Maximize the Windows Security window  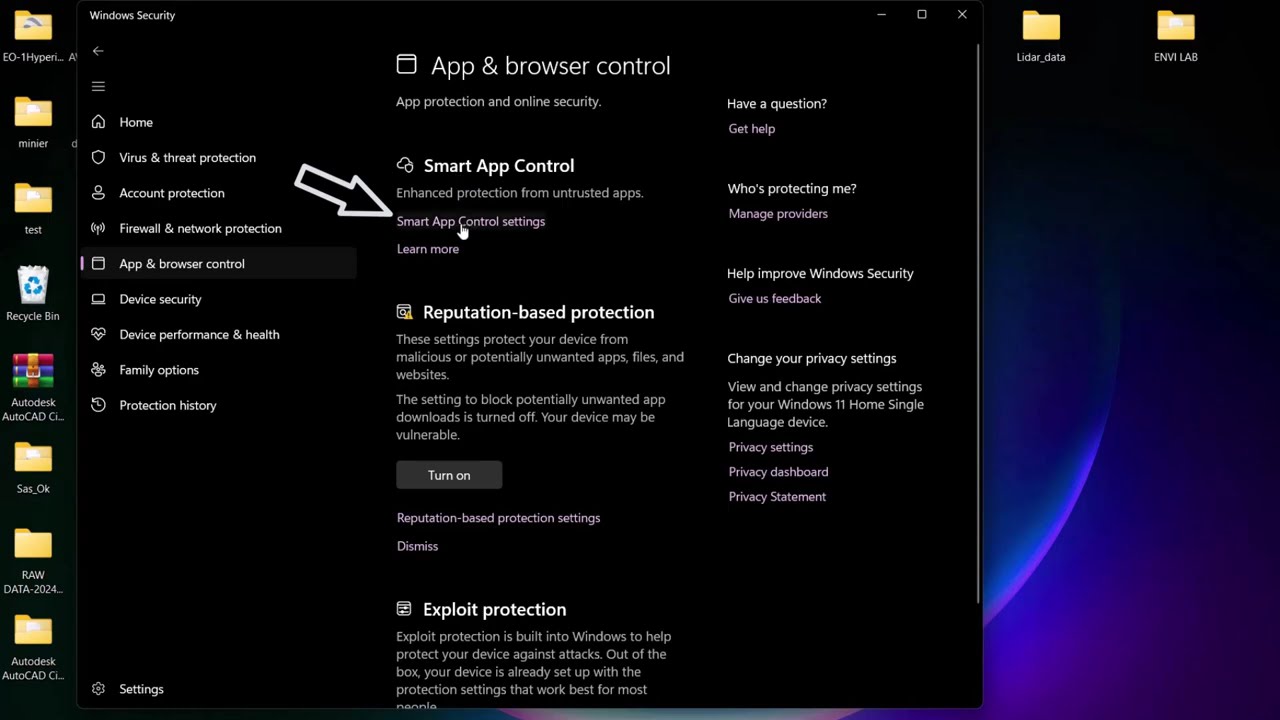point(922,15)
